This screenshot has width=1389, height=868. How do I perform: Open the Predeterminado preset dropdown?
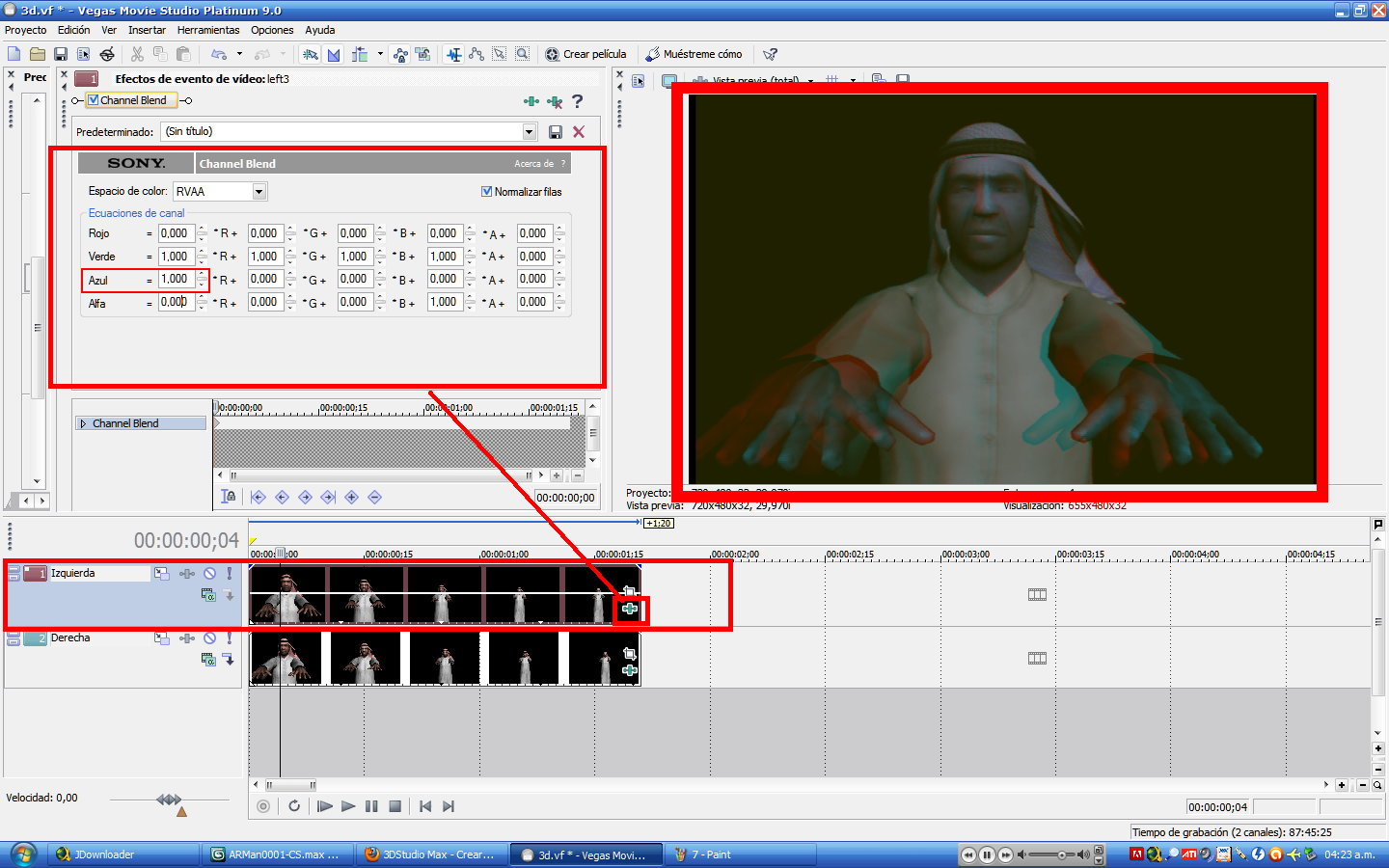pyautogui.click(x=530, y=132)
